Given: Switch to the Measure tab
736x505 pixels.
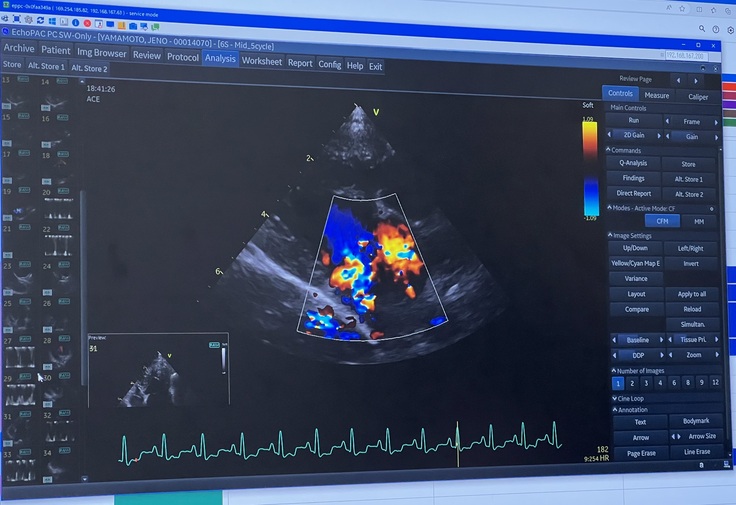Looking at the screenshot, I should [x=657, y=96].
